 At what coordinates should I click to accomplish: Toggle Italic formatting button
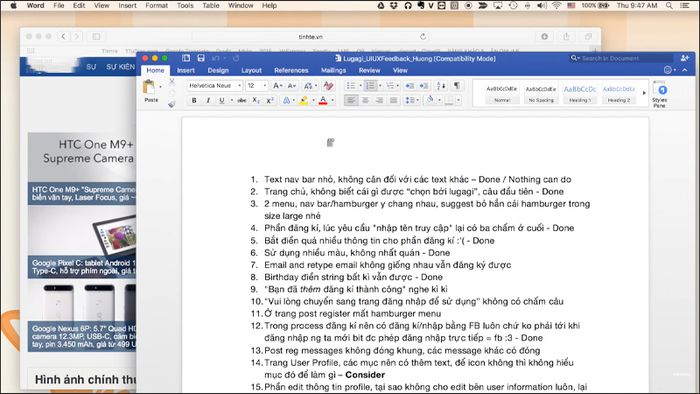click(208, 101)
